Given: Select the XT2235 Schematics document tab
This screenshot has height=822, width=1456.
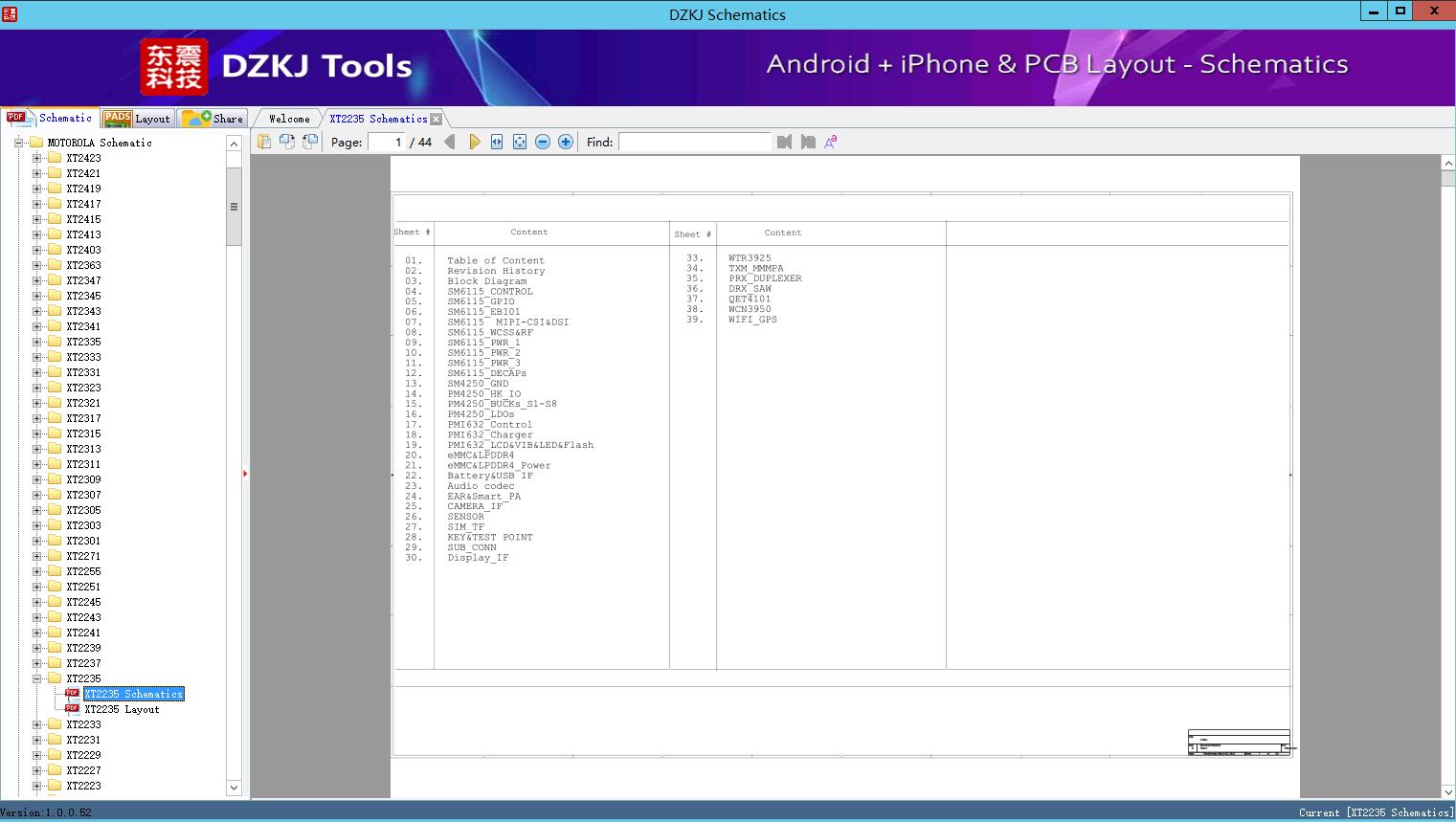Looking at the screenshot, I should (x=378, y=119).
